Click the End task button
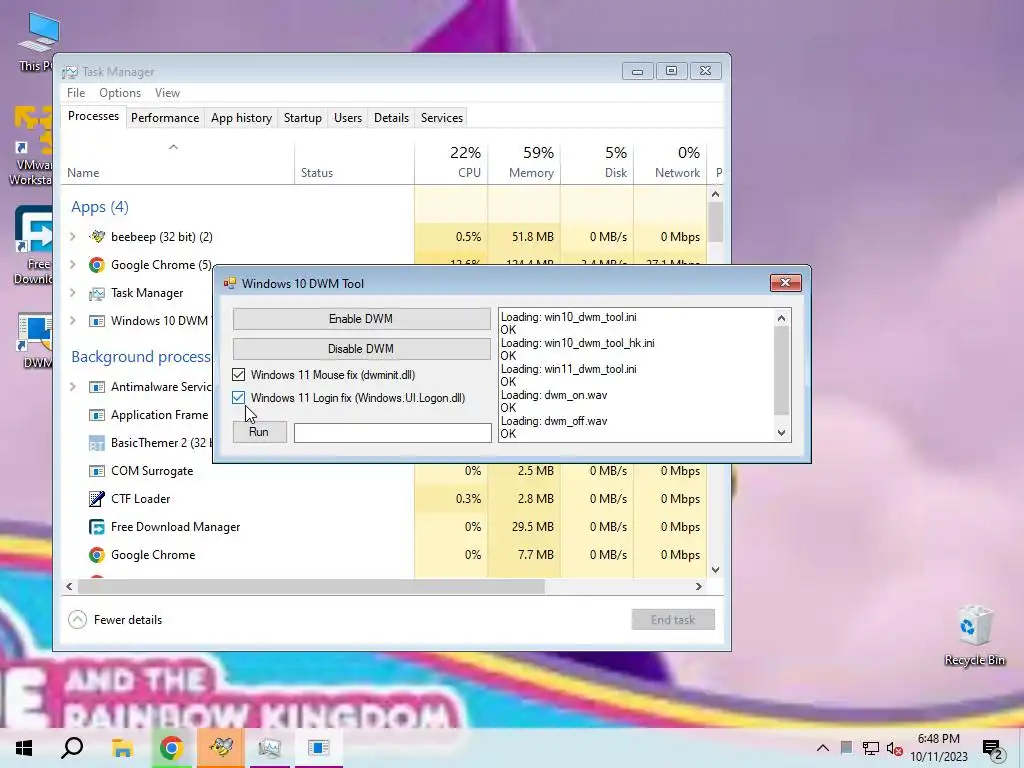Screen dimensions: 1024x768 pos(673,620)
